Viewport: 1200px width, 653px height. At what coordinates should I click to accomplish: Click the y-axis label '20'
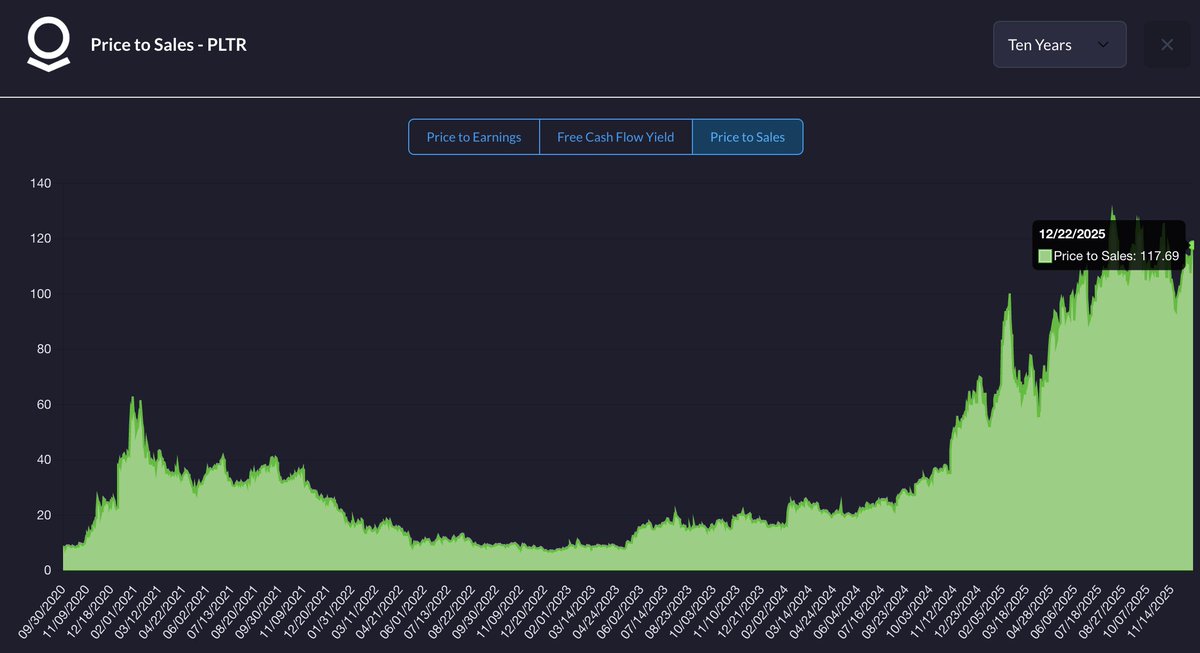[x=44, y=515]
